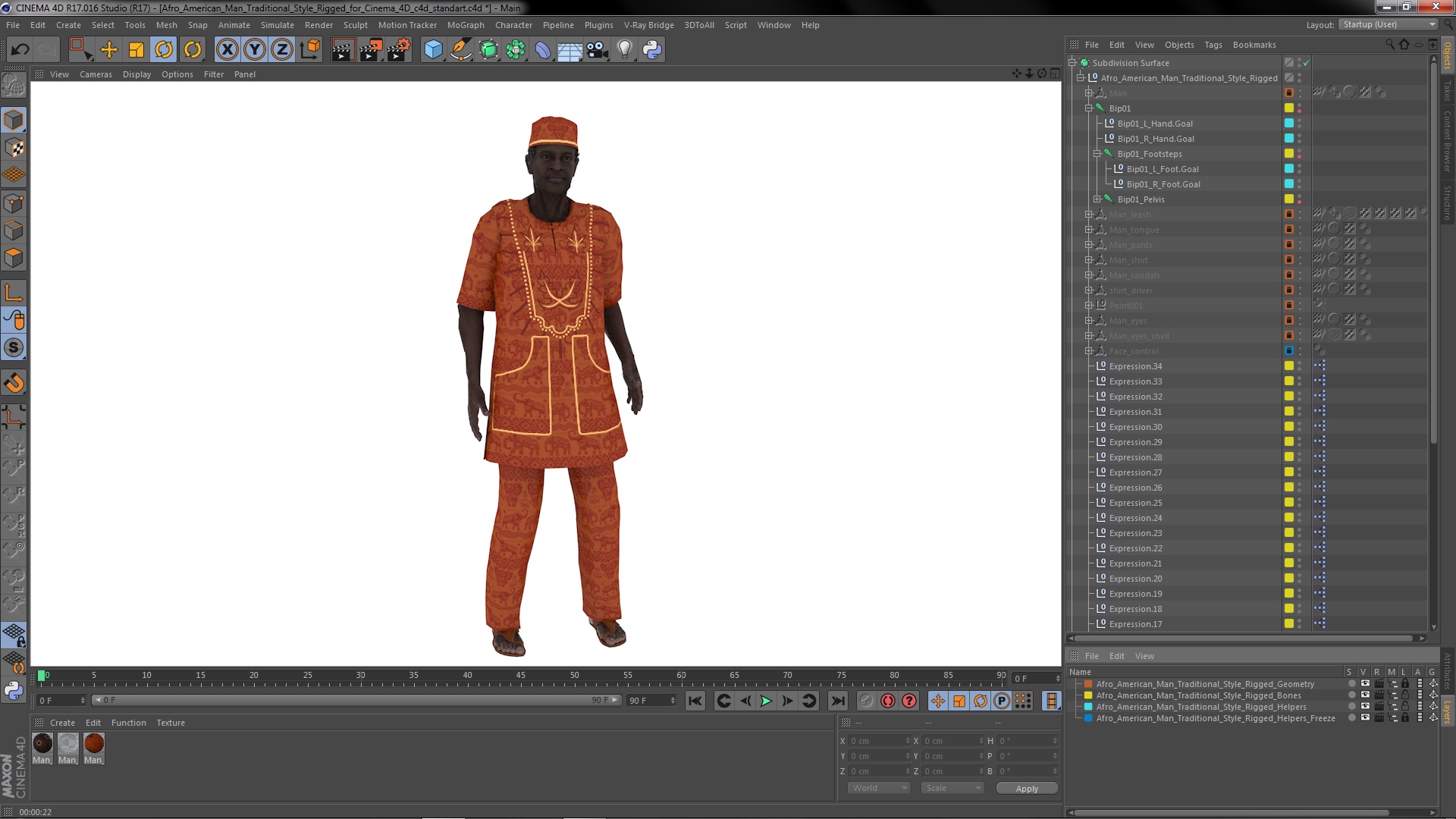Enable Axis mode icon
This screenshot has width=1456, height=819.
point(14,293)
